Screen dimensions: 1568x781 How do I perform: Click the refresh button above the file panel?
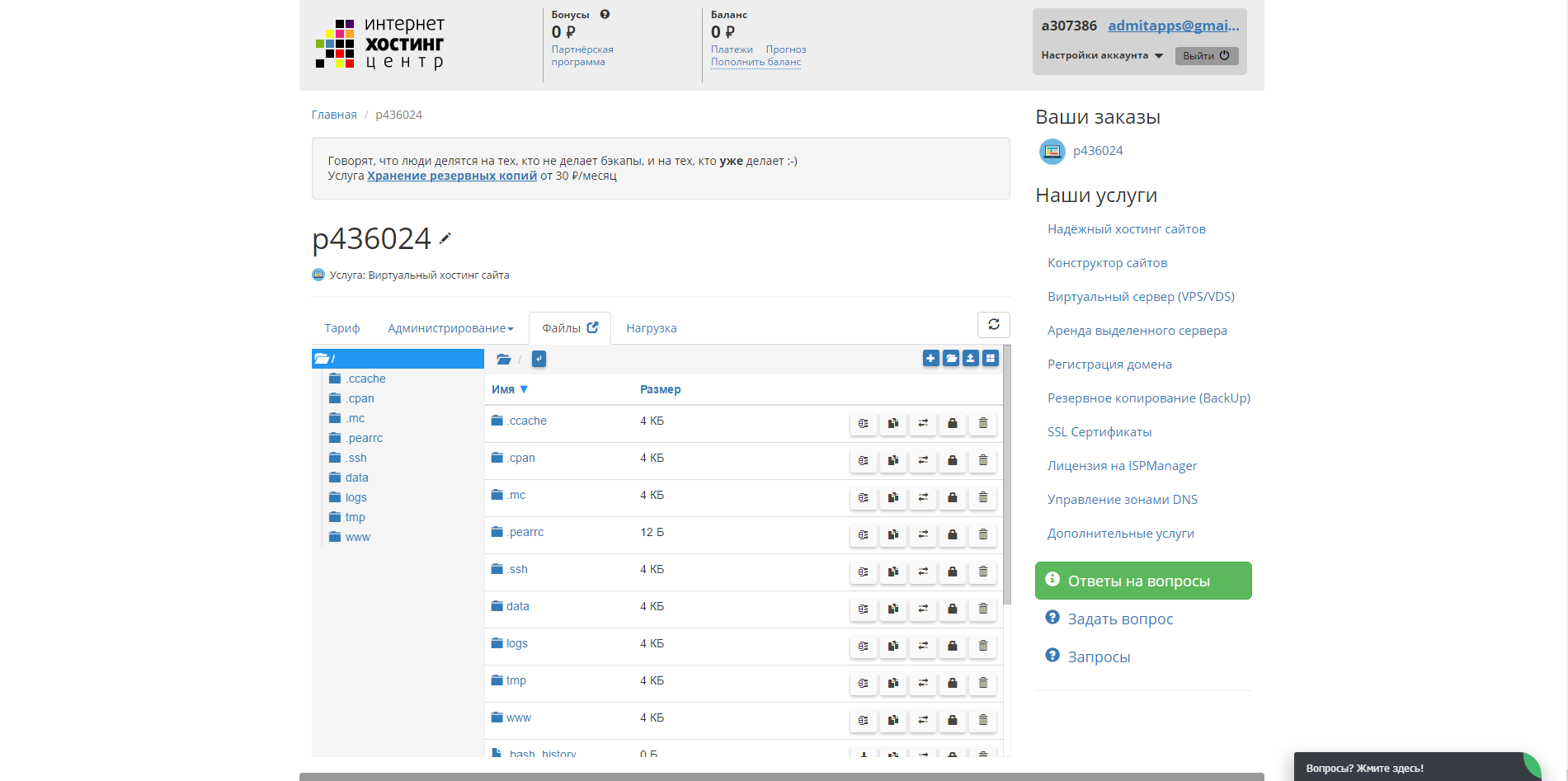[x=993, y=325]
